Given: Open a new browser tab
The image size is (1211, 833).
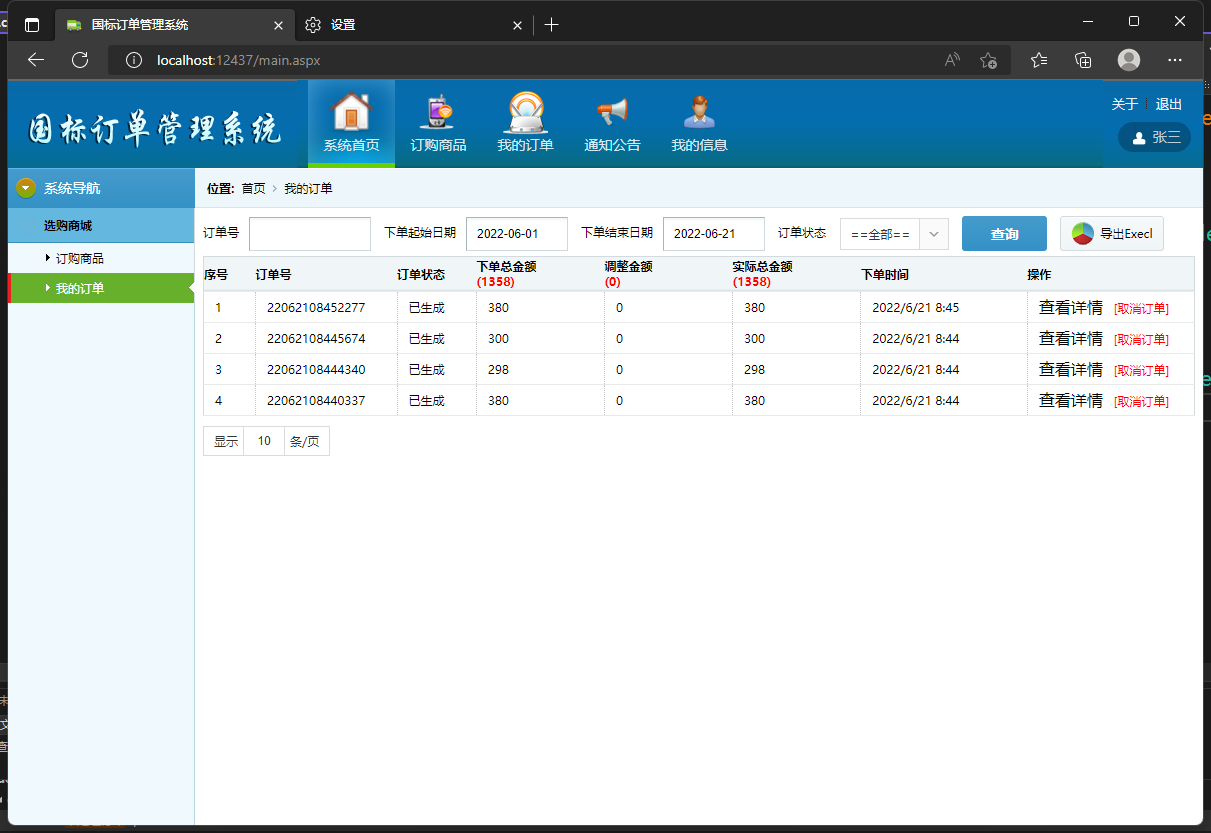Looking at the screenshot, I should click(552, 24).
